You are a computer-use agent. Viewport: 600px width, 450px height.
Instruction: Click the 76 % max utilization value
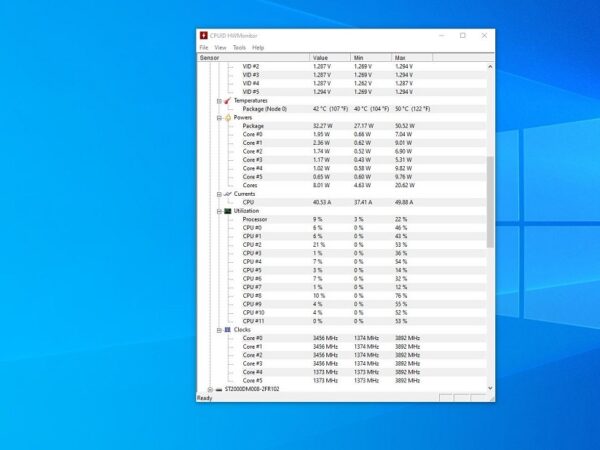pyautogui.click(x=401, y=296)
